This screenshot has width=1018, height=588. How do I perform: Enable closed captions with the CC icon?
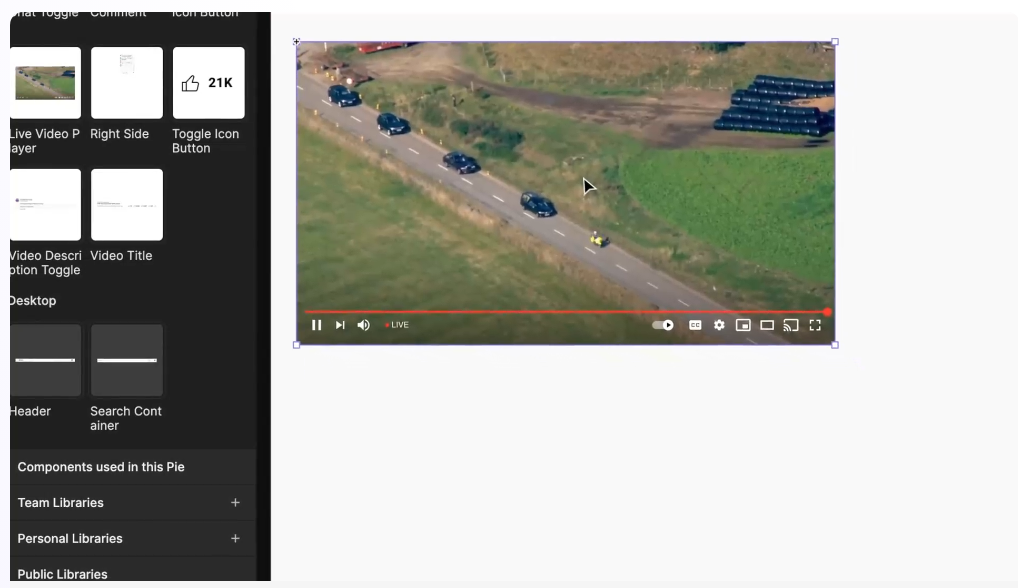tap(695, 325)
